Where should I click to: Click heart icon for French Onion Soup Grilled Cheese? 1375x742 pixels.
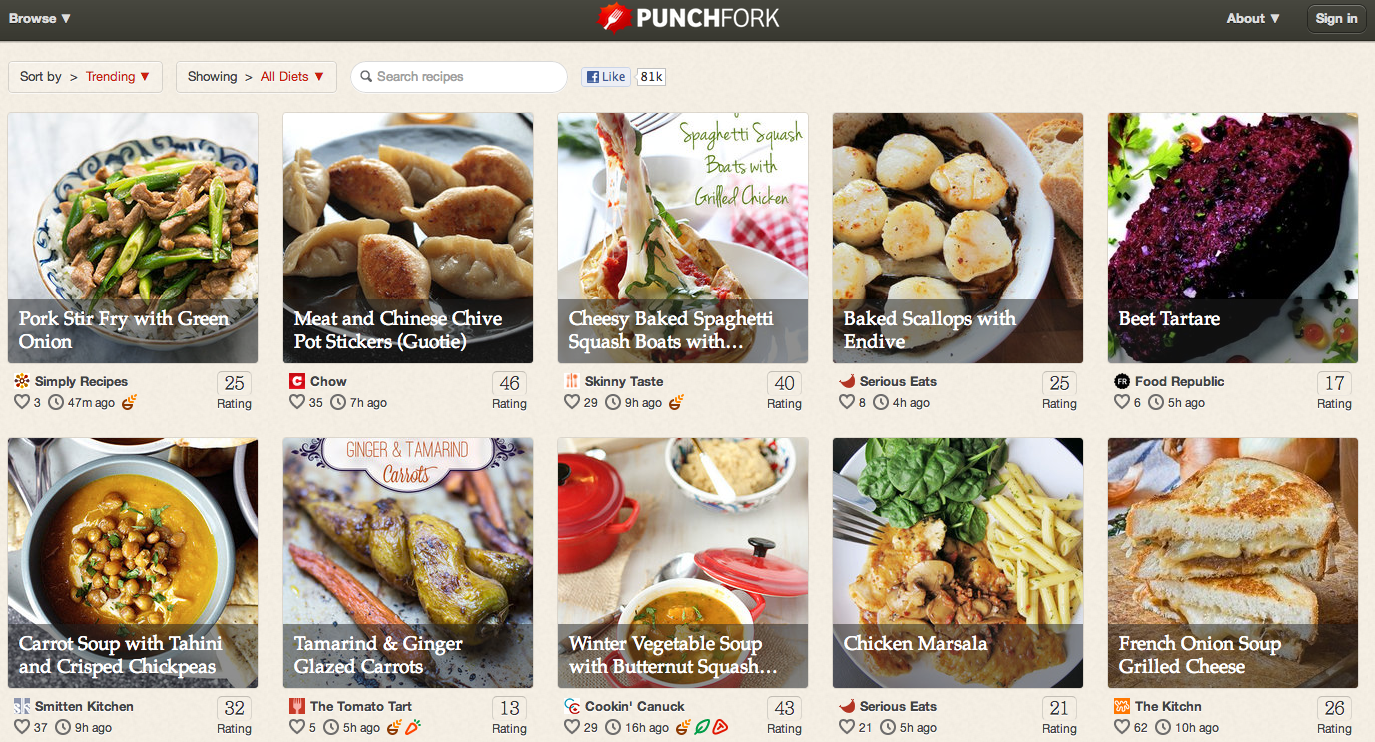click(x=1122, y=727)
